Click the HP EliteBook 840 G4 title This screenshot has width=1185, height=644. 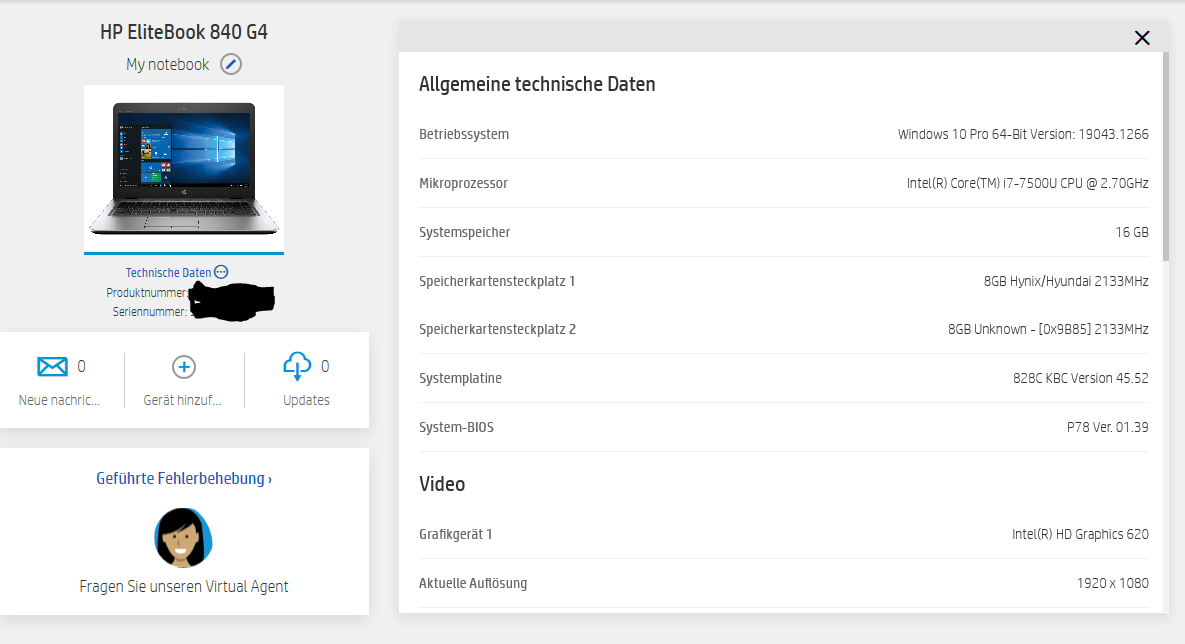[x=184, y=32]
